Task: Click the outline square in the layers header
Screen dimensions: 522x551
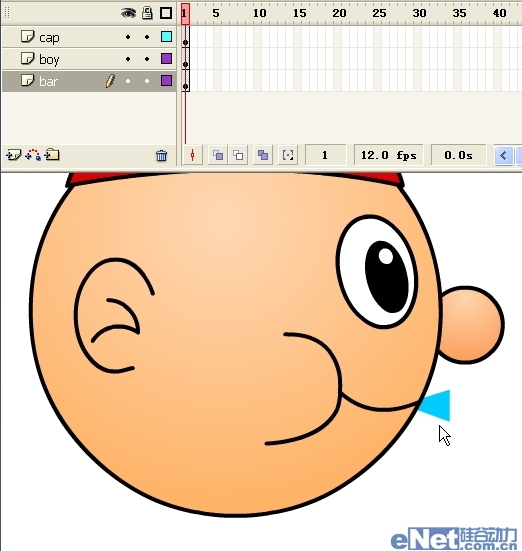Action: [x=166, y=13]
